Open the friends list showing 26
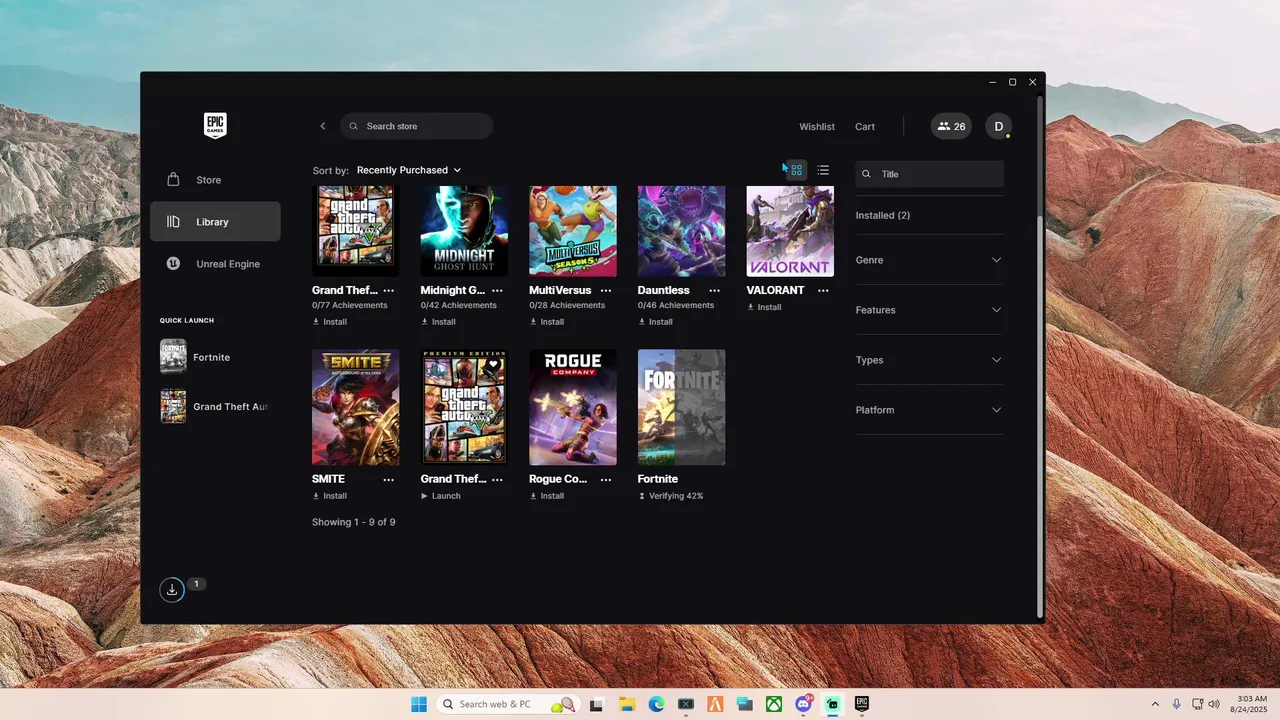 click(951, 126)
